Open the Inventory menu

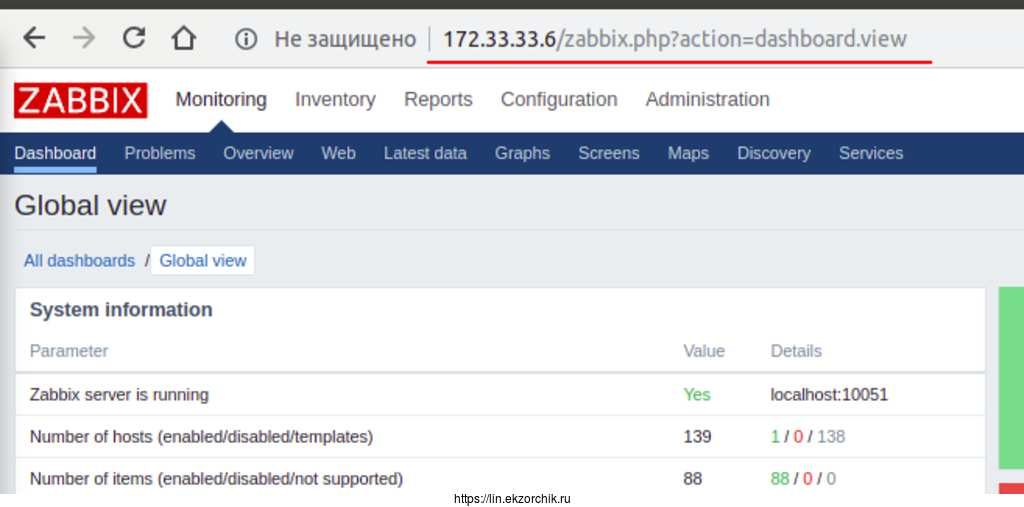tap(335, 99)
